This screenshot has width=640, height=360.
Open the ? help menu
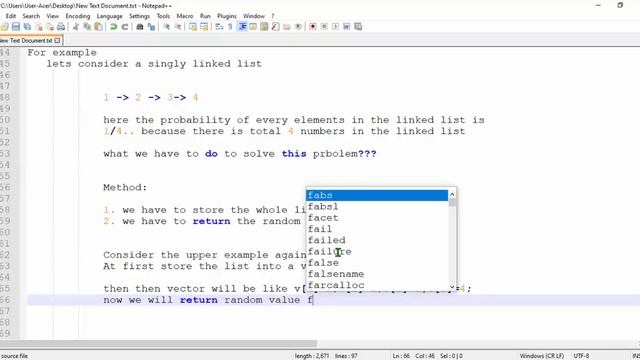click(273, 16)
